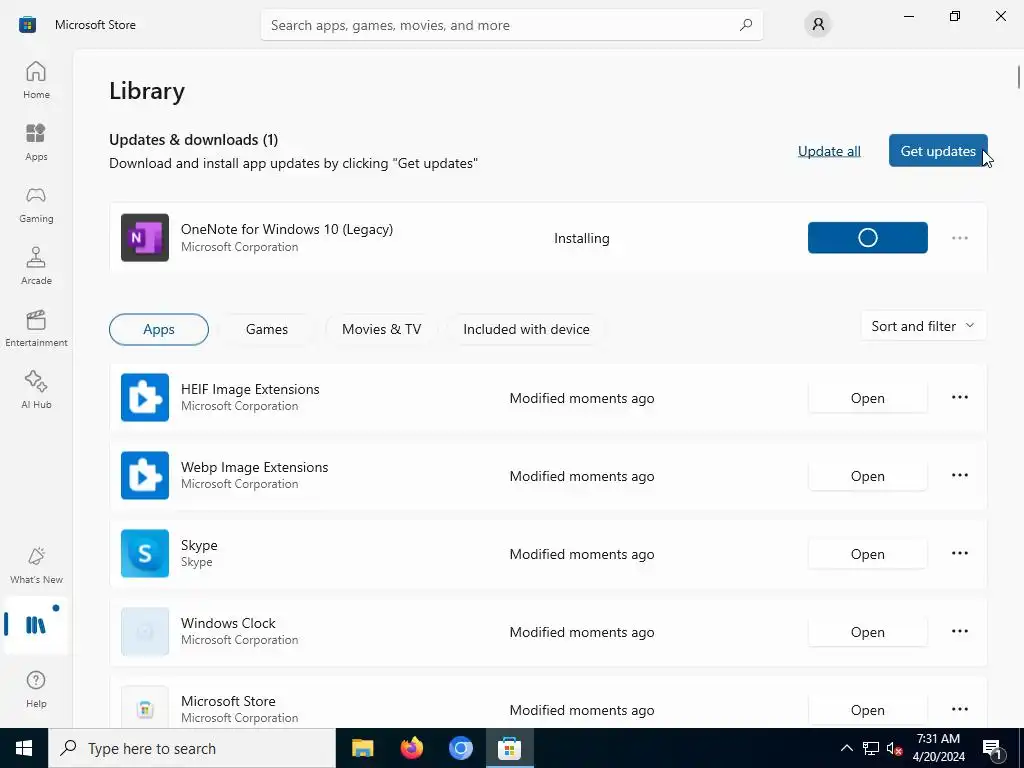Click the Get updates button

coord(938,151)
